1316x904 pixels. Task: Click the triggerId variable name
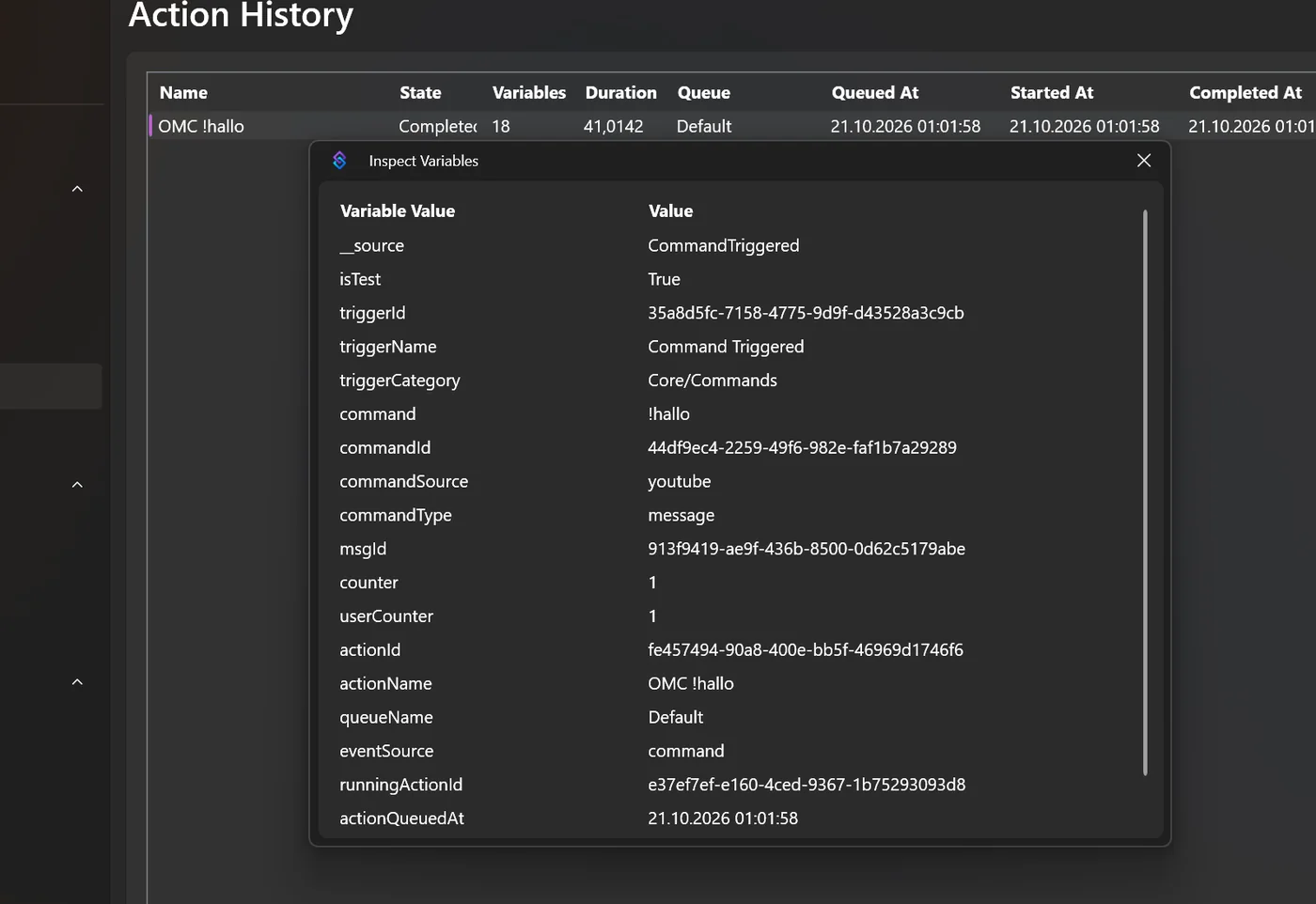pos(372,314)
